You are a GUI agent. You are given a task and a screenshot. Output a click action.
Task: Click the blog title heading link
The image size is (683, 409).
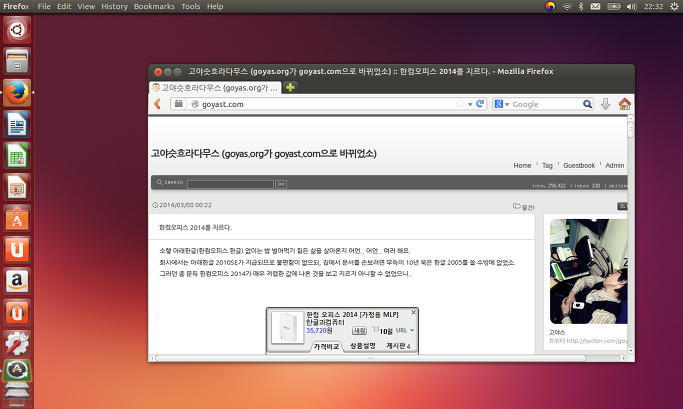pyautogui.click(x=264, y=154)
